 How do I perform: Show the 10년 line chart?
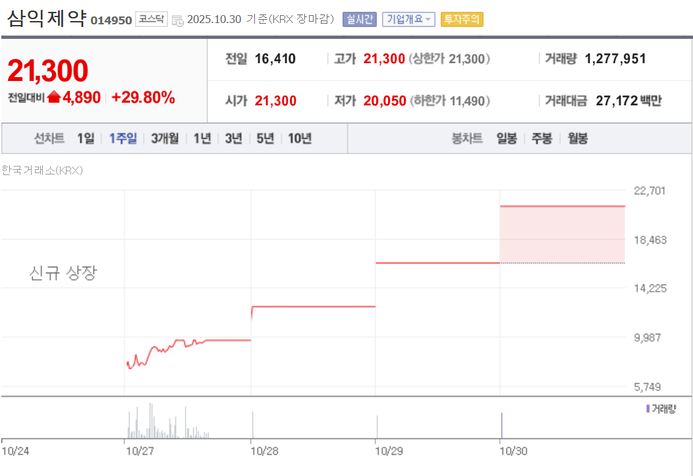coord(299,139)
